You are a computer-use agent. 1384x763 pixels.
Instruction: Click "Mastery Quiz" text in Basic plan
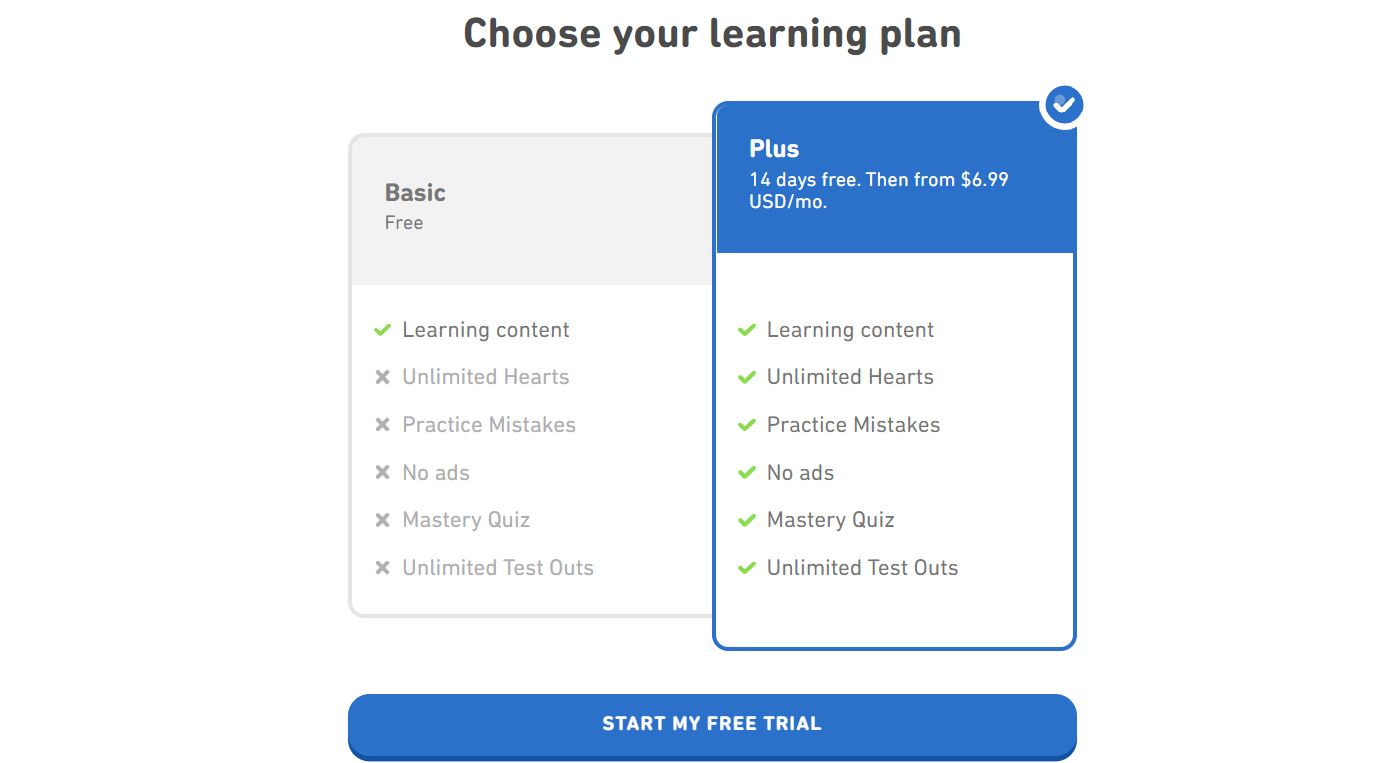(x=466, y=520)
